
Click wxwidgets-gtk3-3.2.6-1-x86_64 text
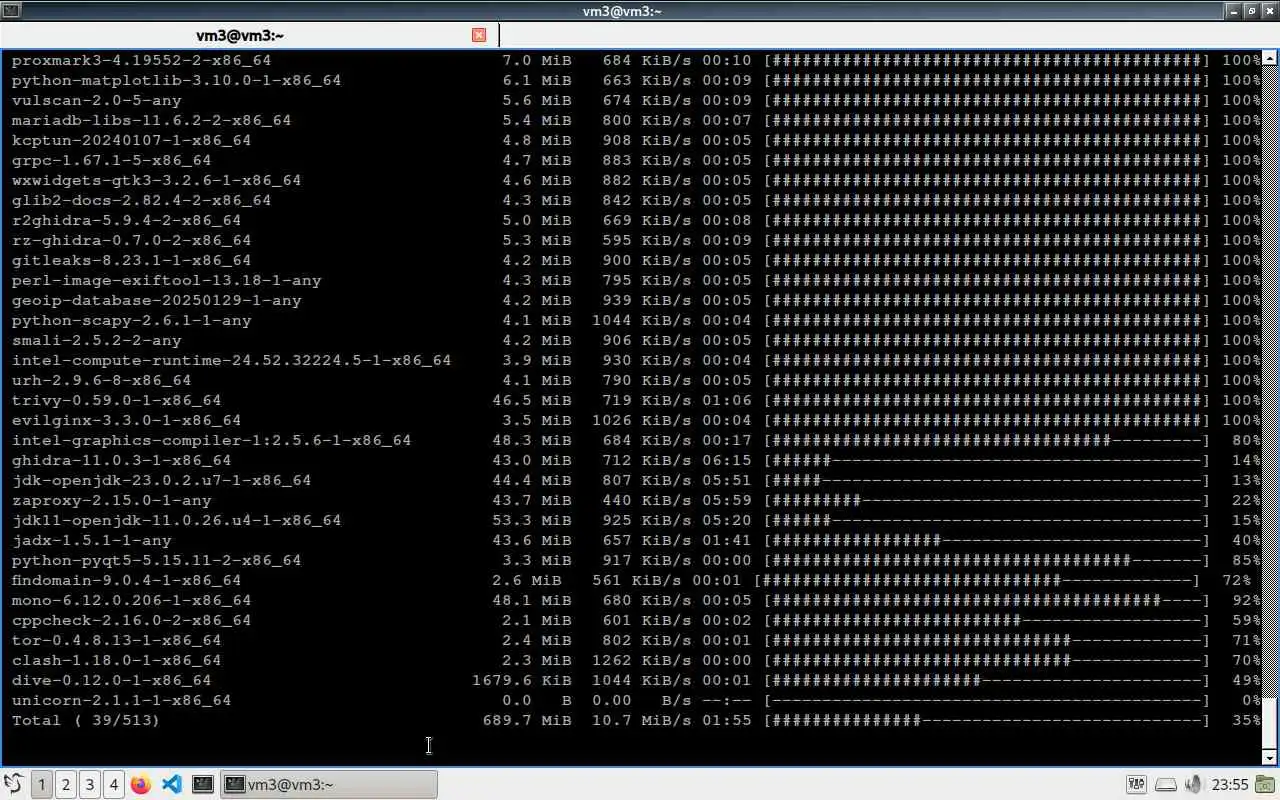click(x=156, y=180)
